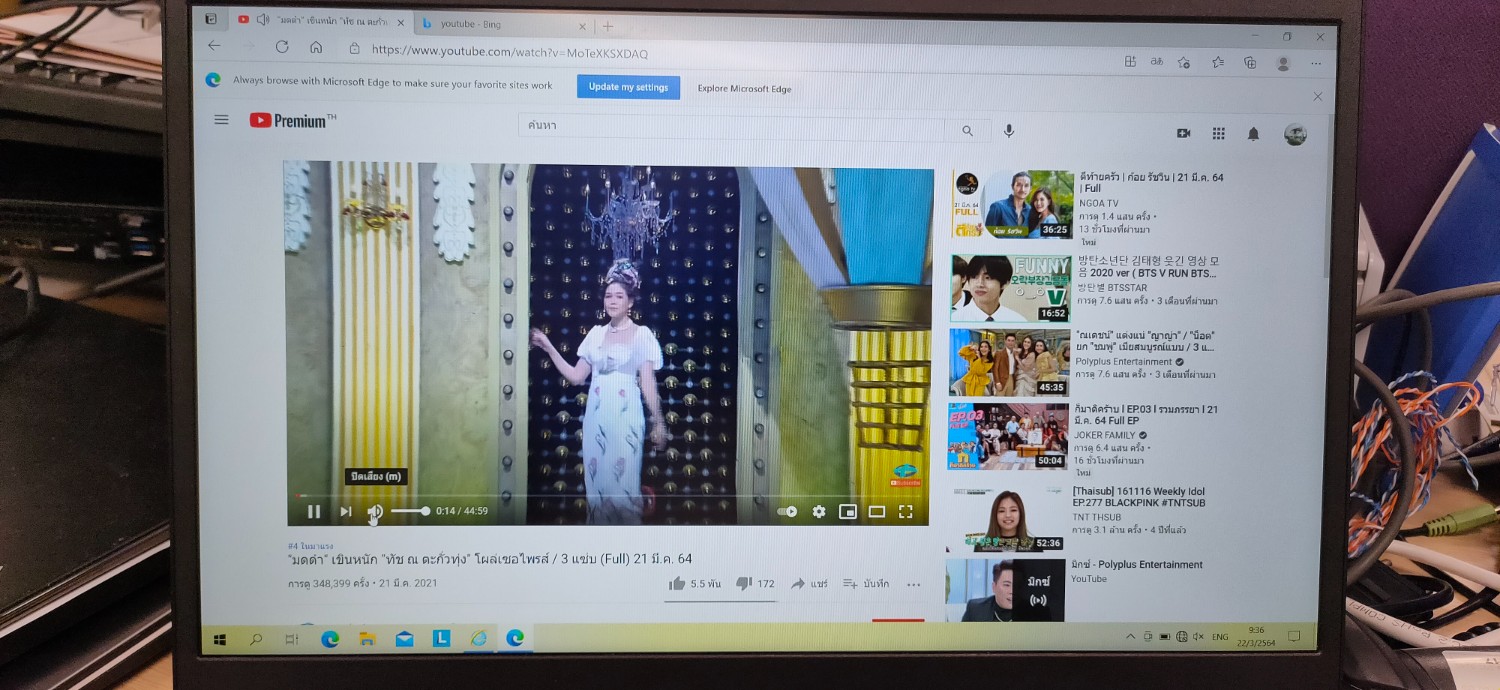View site info with the lock icon

354,48
